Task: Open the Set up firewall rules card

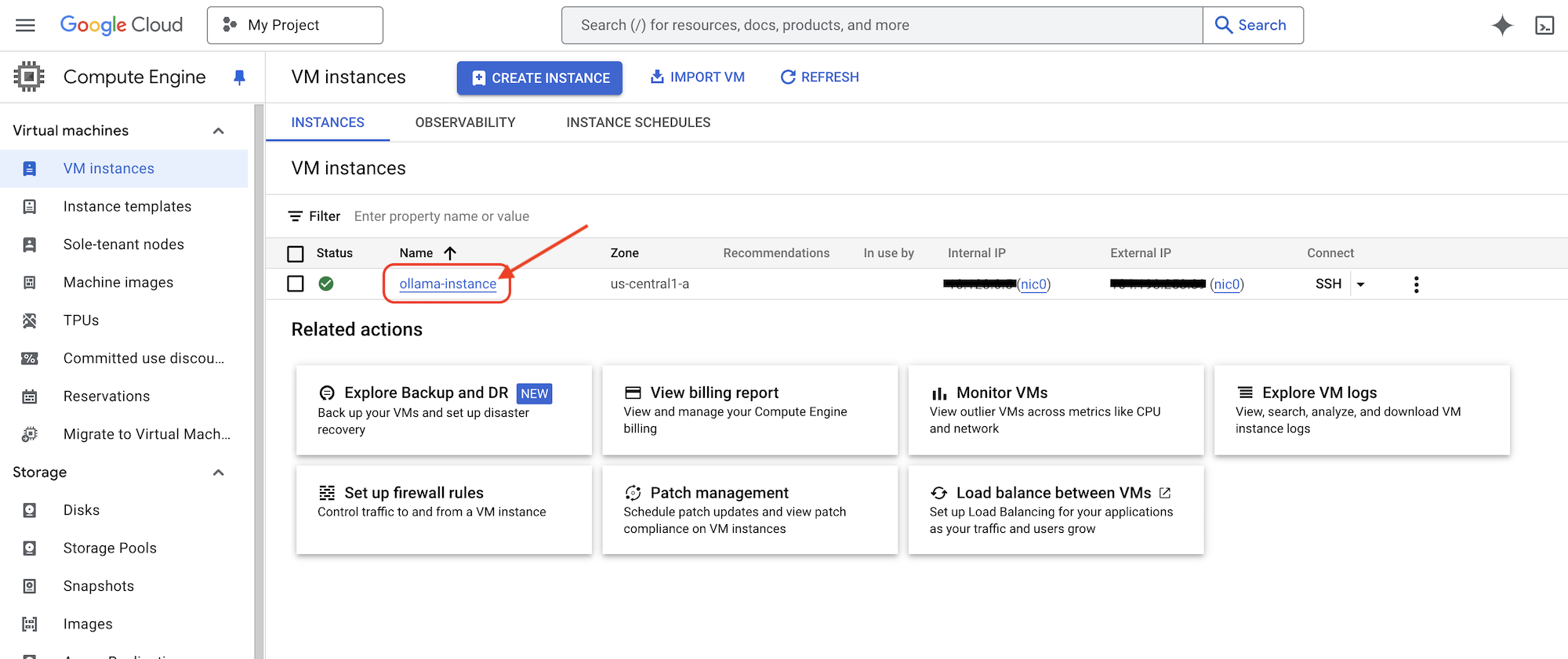Action: click(443, 509)
